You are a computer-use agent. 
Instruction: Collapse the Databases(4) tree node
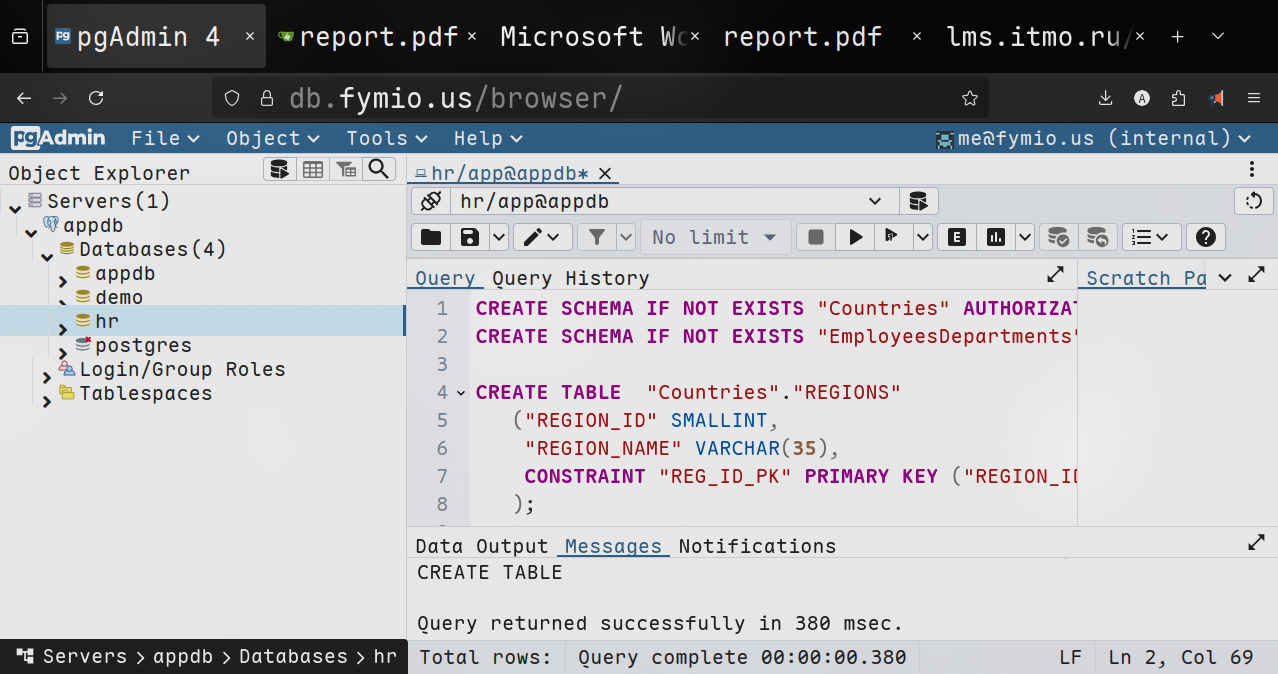tap(47, 257)
